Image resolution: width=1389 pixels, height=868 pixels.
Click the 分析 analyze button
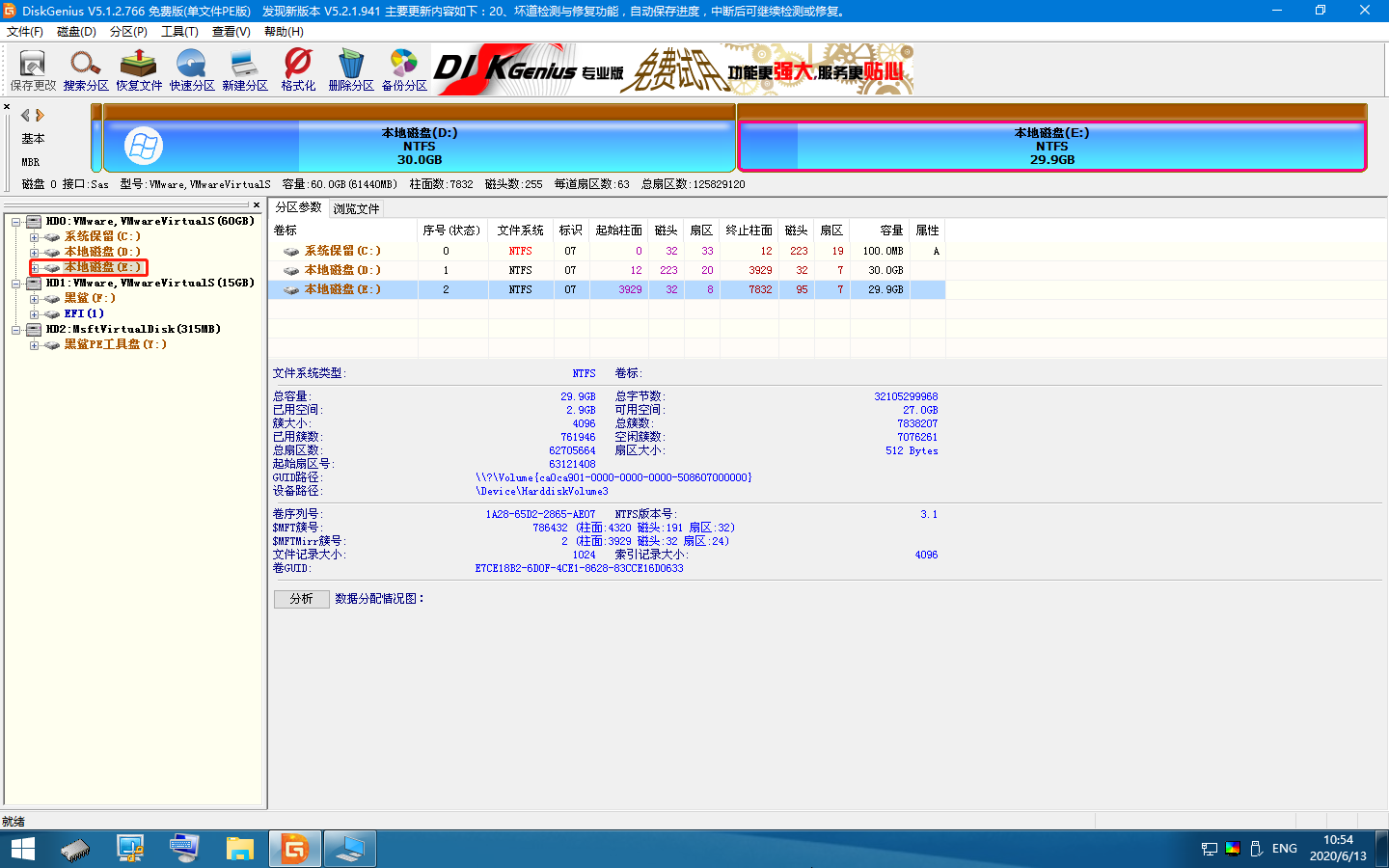(x=302, y=599)
